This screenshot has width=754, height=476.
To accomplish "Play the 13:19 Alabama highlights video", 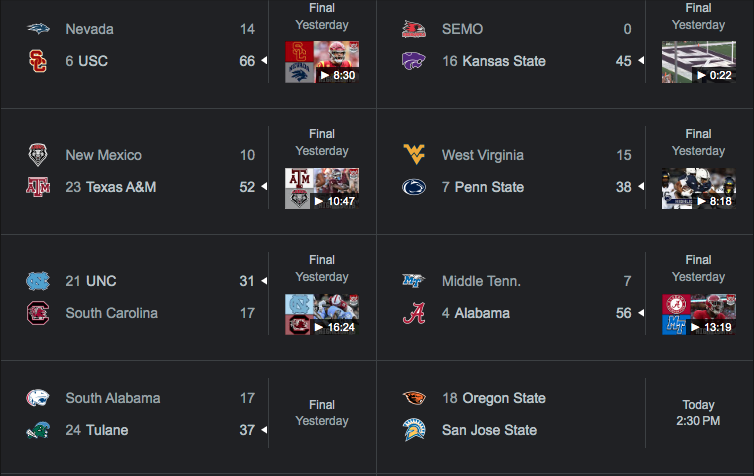I will pyautogui.click(x=698, y=314).
